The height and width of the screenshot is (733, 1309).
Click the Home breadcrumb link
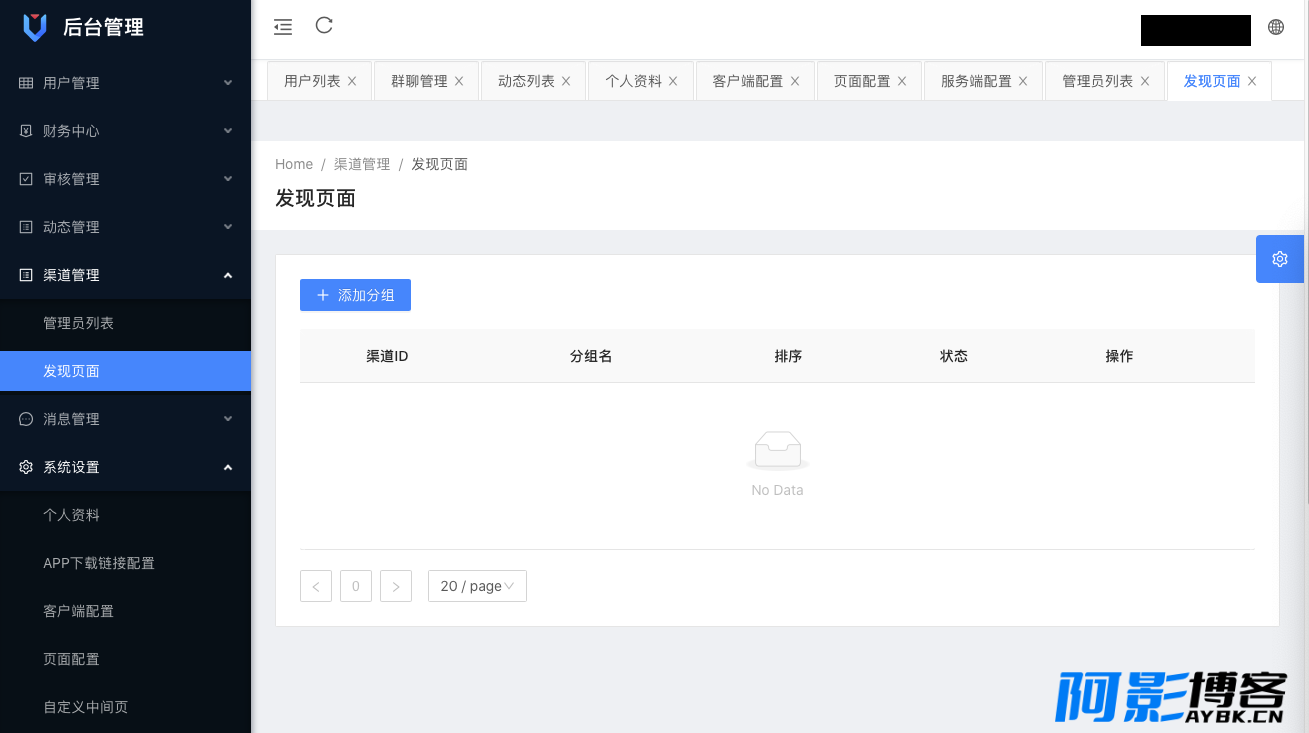coord(294,164)
